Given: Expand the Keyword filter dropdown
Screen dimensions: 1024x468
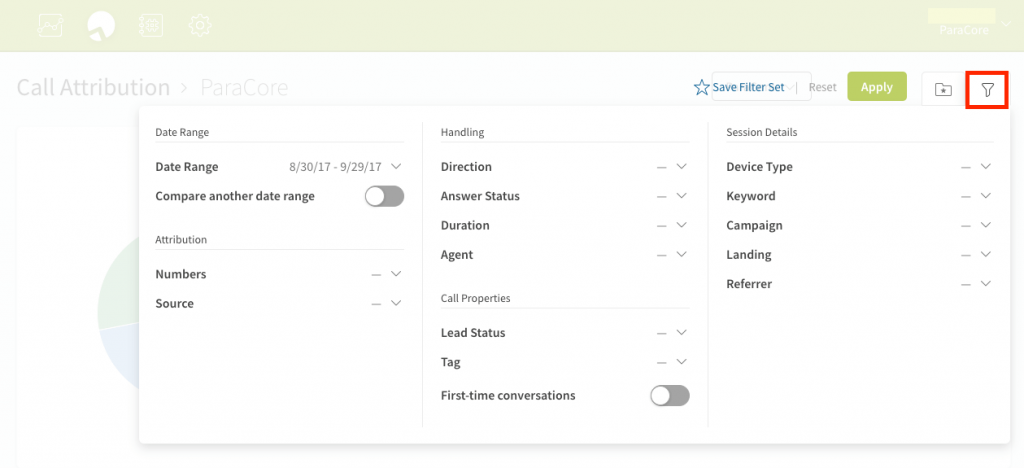Looking at the screenshot, I should tap(986, 196).
